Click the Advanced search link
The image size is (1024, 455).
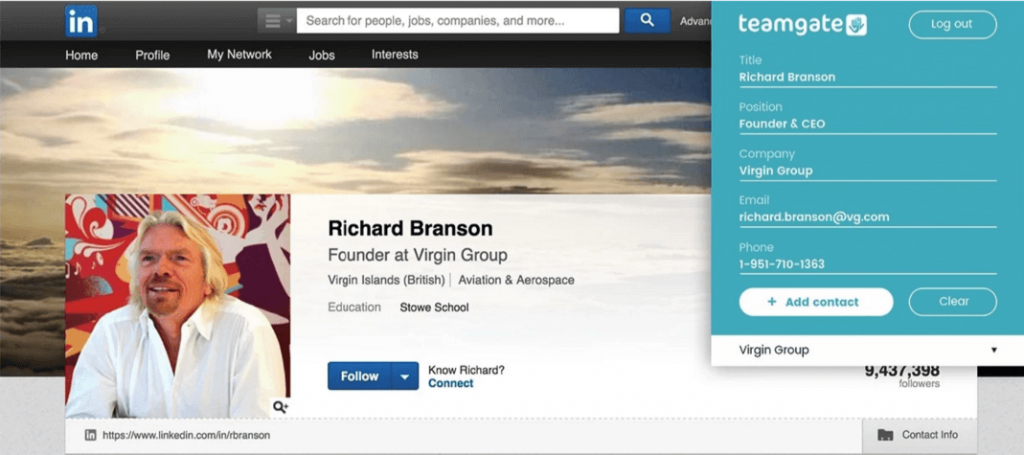click(x=696, y=22)
